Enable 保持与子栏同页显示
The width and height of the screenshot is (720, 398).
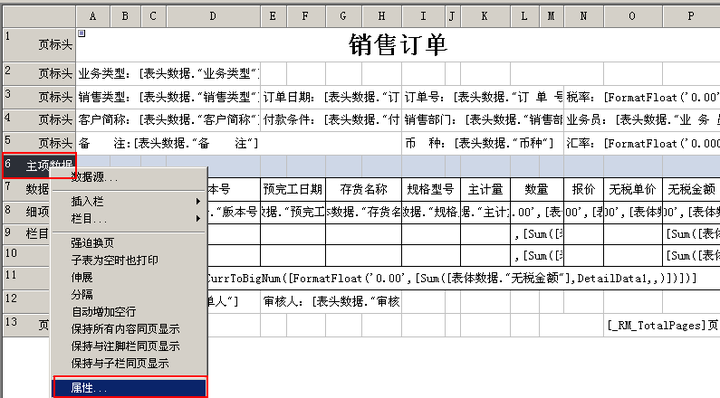(x=129, y=364)
